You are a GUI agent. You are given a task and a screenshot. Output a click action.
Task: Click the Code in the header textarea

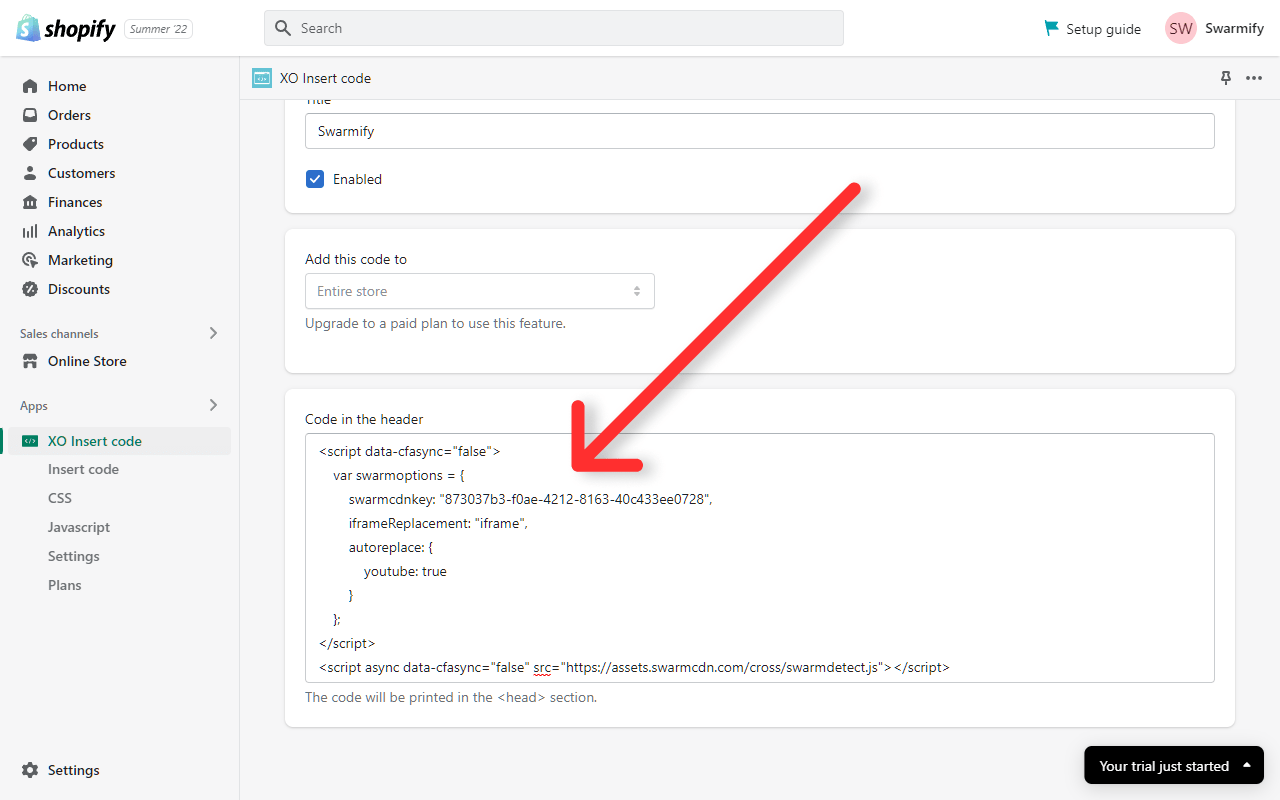click(x=760, y=558)
